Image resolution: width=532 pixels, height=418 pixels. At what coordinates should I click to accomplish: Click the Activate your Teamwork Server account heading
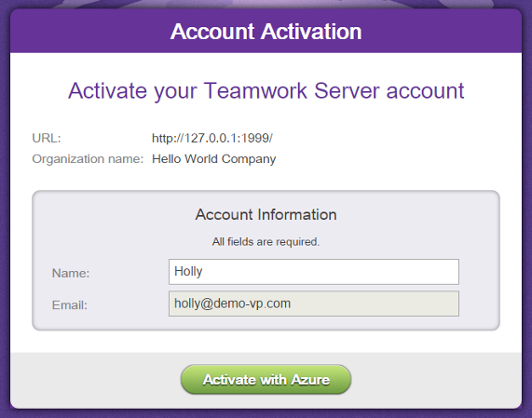tap(266, 91)
